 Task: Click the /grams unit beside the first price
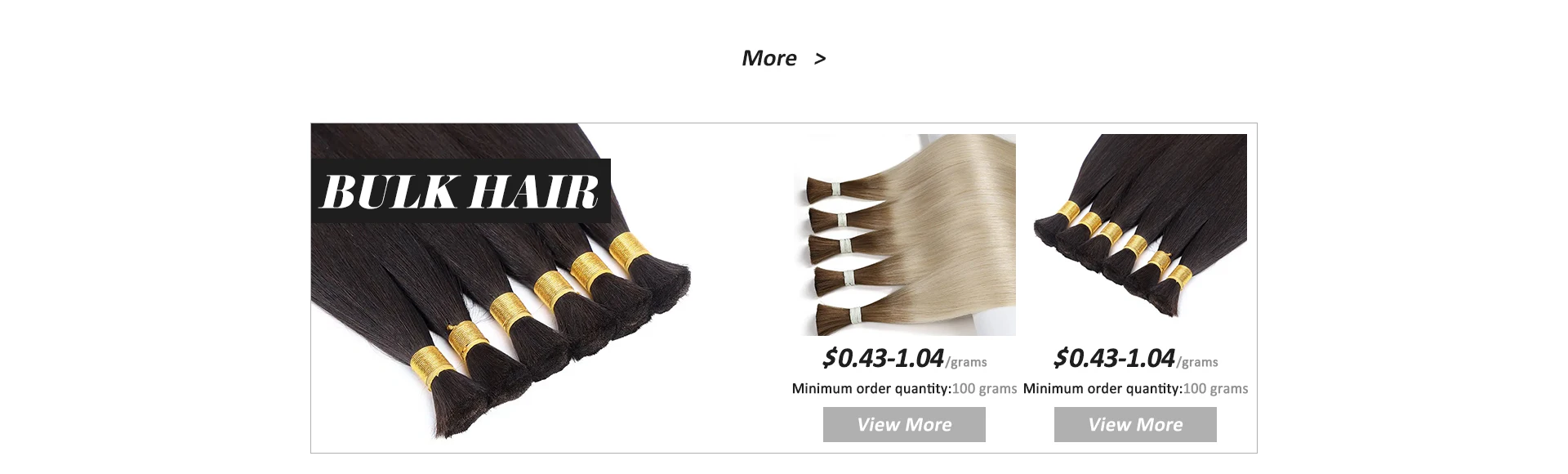tap(966, 362)
